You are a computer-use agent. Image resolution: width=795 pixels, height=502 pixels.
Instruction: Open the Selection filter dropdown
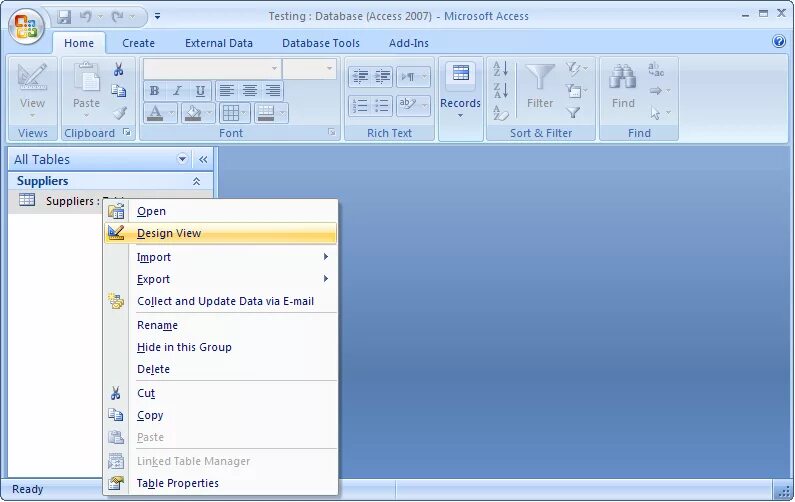pos(576,68)
